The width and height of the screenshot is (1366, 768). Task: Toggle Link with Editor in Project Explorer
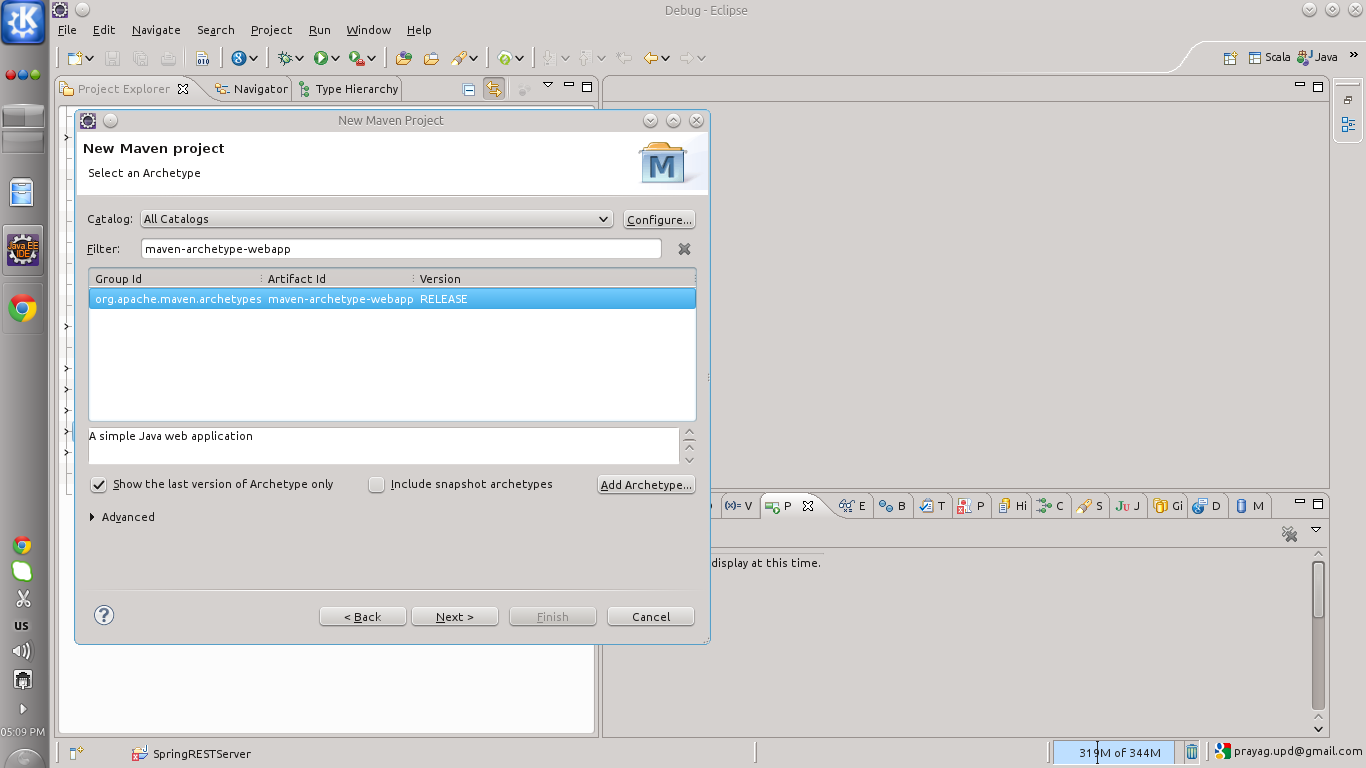(x=493, y=89)
